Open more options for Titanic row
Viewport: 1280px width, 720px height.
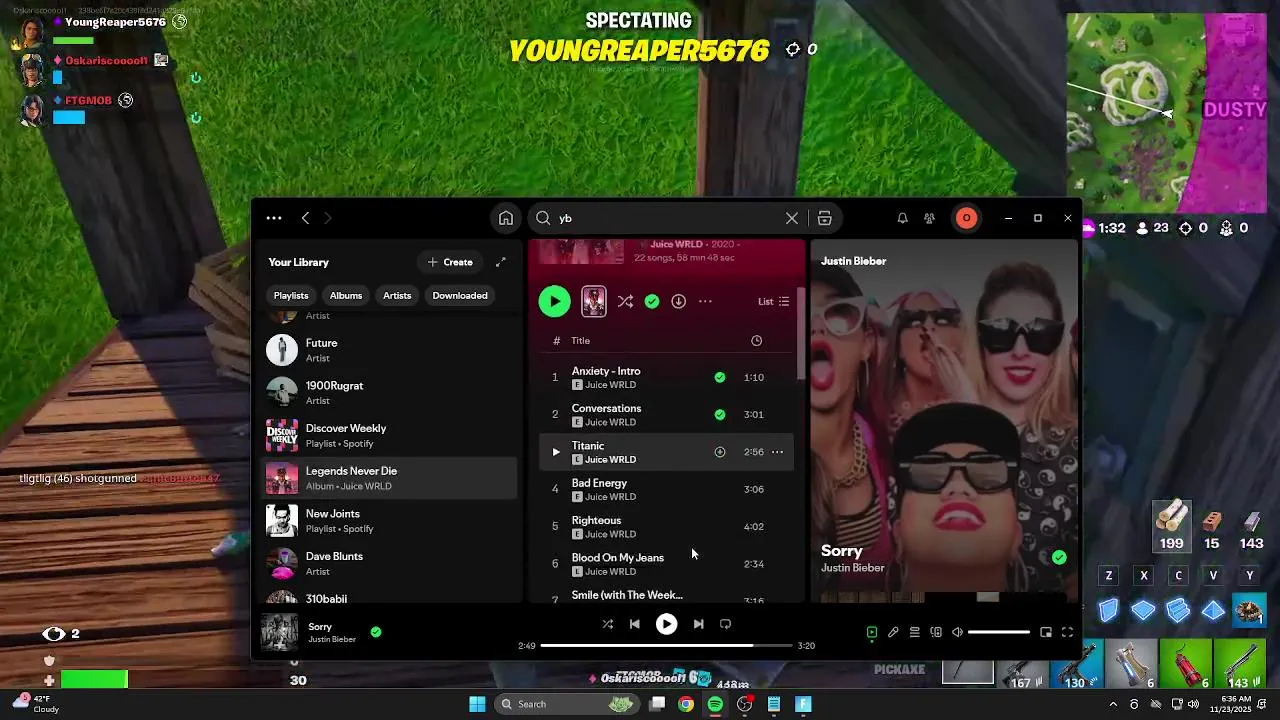coord(777,452)
